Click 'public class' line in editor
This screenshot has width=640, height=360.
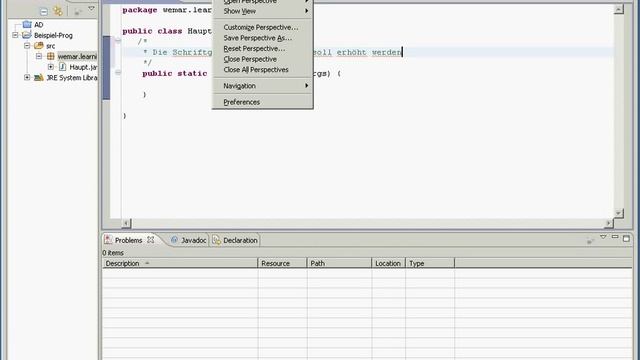pos(167,31)
